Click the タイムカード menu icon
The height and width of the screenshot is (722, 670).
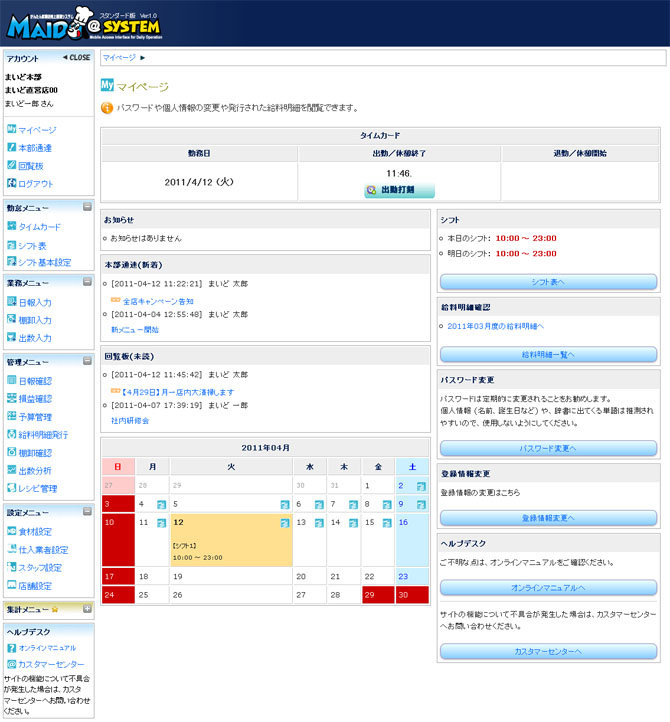(12, 226)
